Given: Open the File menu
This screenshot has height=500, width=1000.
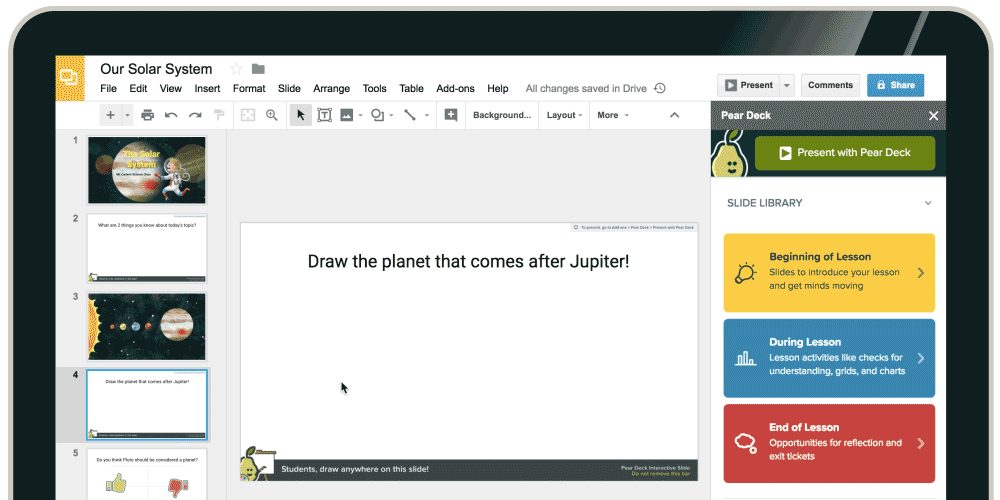Looking at the screenshot, I should pyautogui.click(x=108, y=89).
